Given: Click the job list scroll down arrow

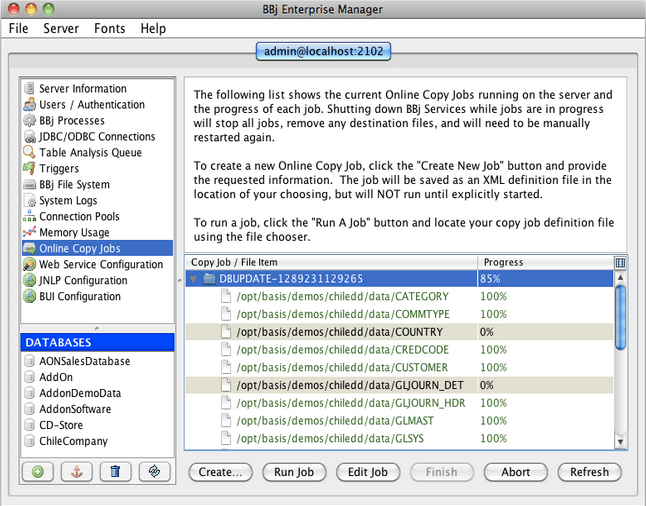Looking at the screenshot, I should pyautogui.click(x=620, y=443).
